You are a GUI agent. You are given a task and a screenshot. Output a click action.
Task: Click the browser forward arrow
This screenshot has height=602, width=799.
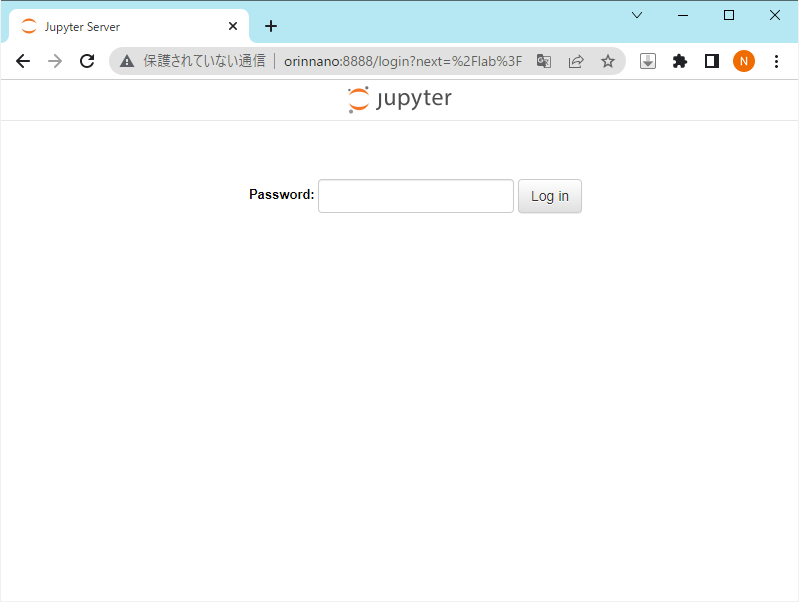[x=55, y=61]
